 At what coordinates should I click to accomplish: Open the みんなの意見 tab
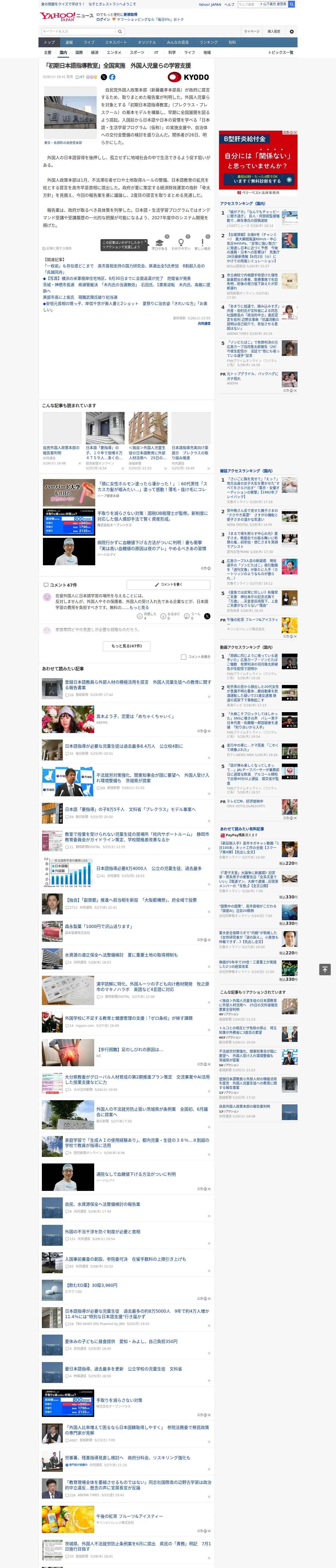pos(177,43)
